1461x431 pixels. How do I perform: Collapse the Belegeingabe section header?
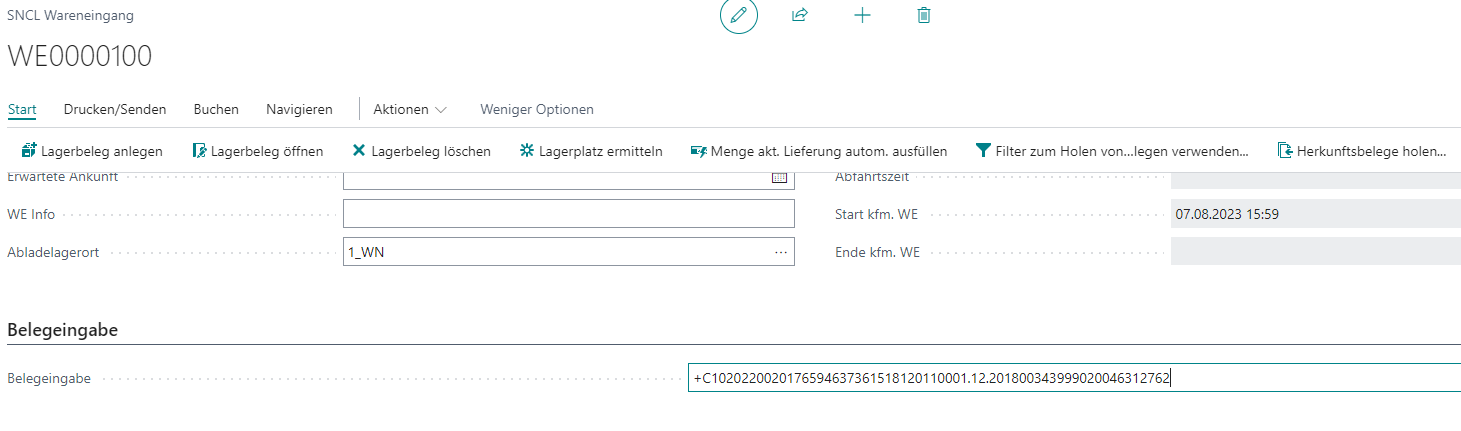63,330
